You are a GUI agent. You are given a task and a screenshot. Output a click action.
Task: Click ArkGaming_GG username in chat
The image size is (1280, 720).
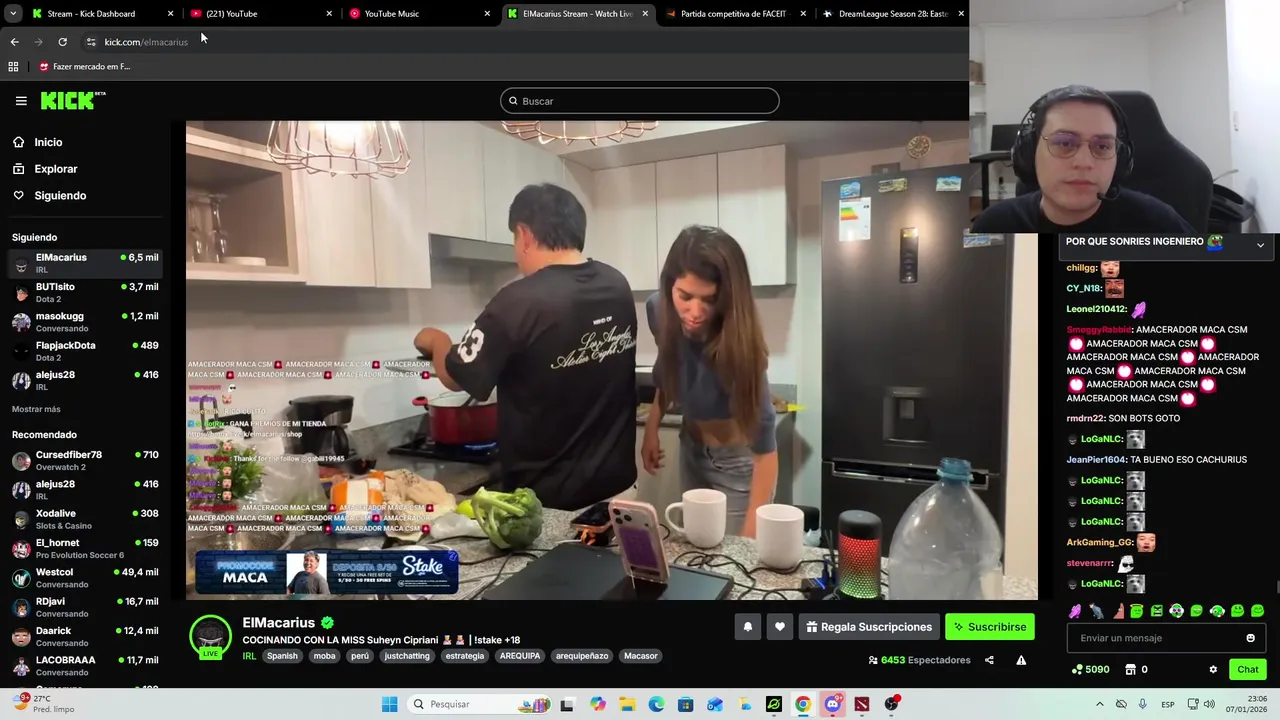point(1099,542)
